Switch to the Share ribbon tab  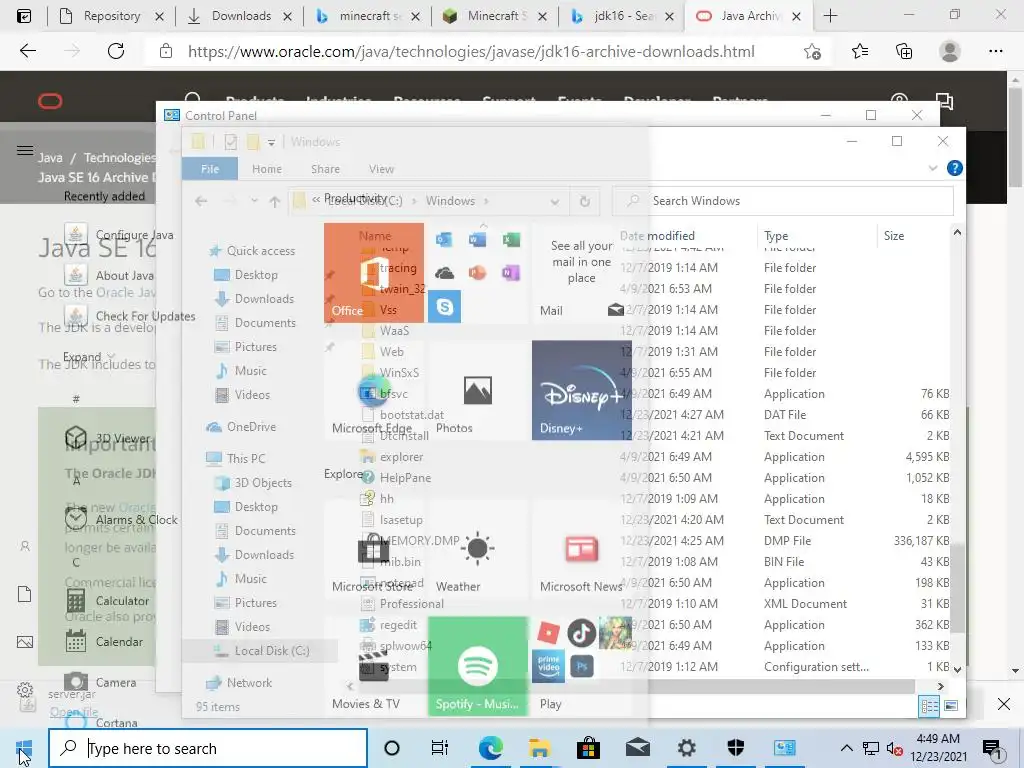click(x=325, y=169)
